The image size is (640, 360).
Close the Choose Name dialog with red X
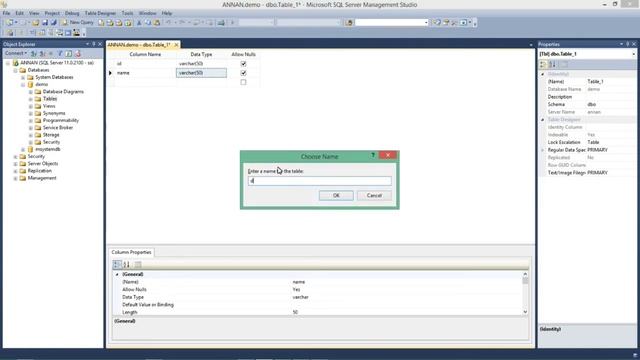click(x=388, y=155)
